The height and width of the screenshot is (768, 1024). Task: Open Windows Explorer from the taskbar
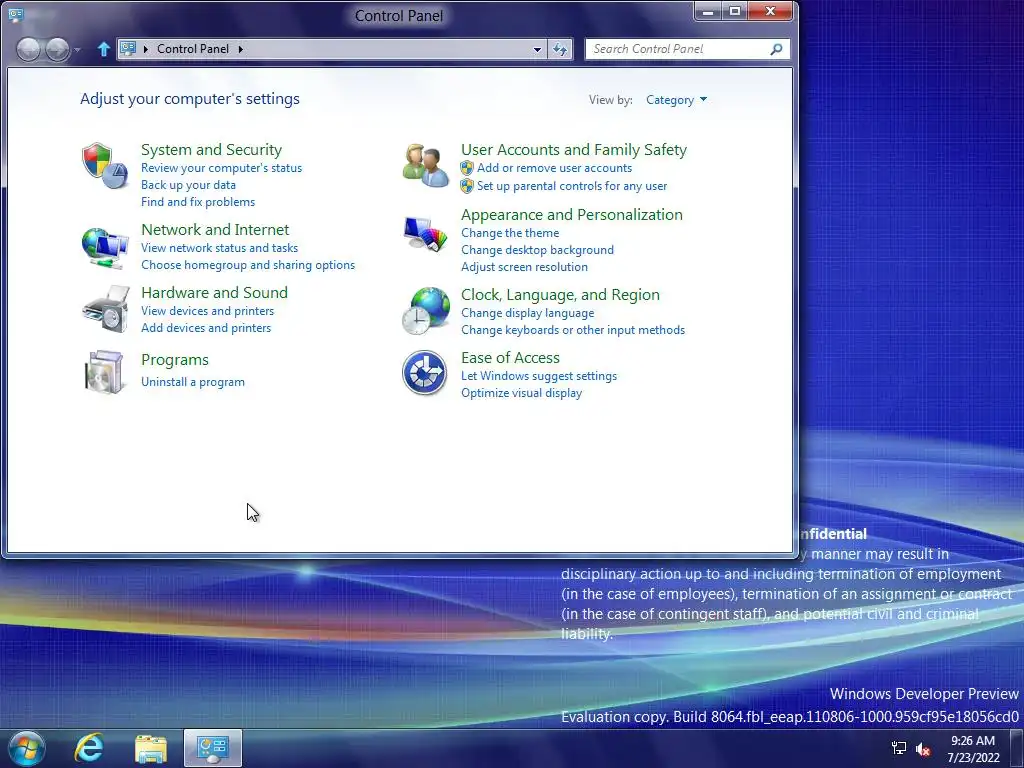pos(151,748)
